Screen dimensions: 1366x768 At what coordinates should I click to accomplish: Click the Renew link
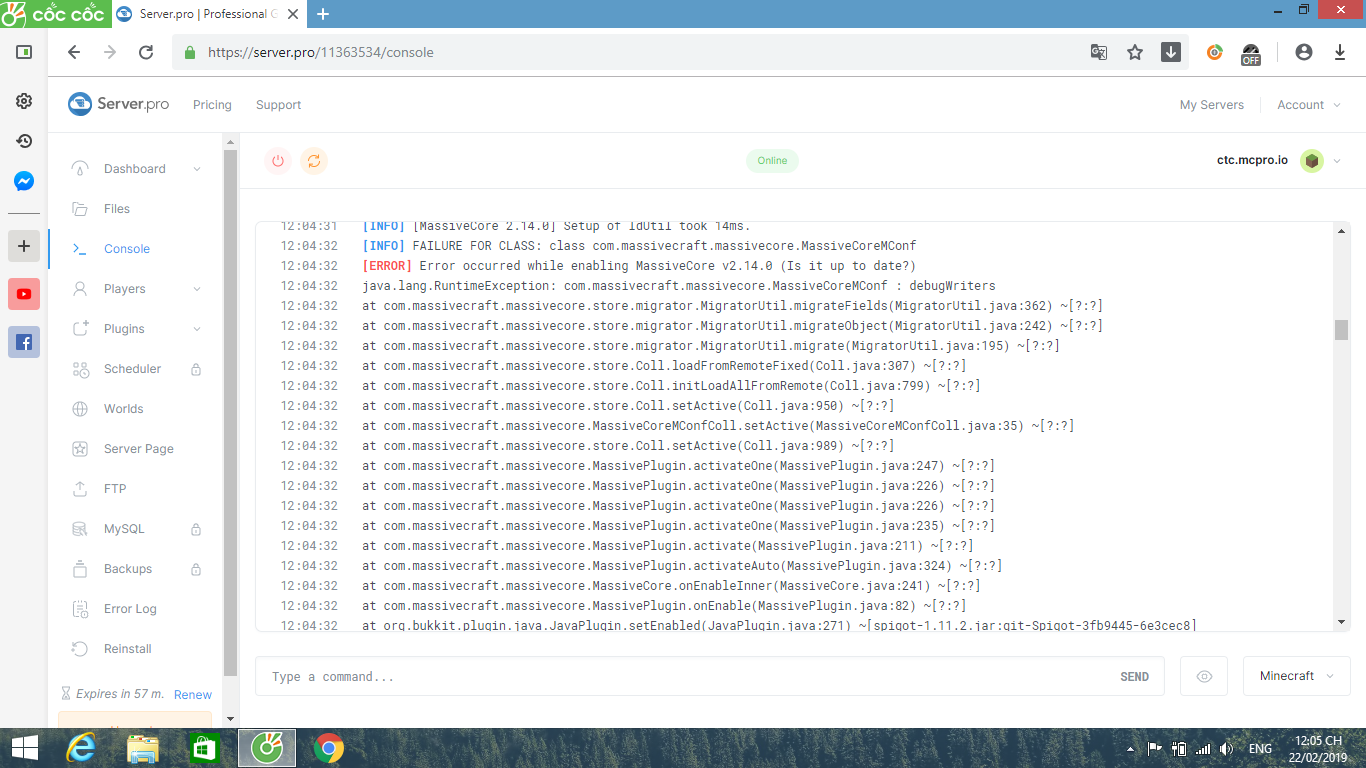tap(193, 695)
